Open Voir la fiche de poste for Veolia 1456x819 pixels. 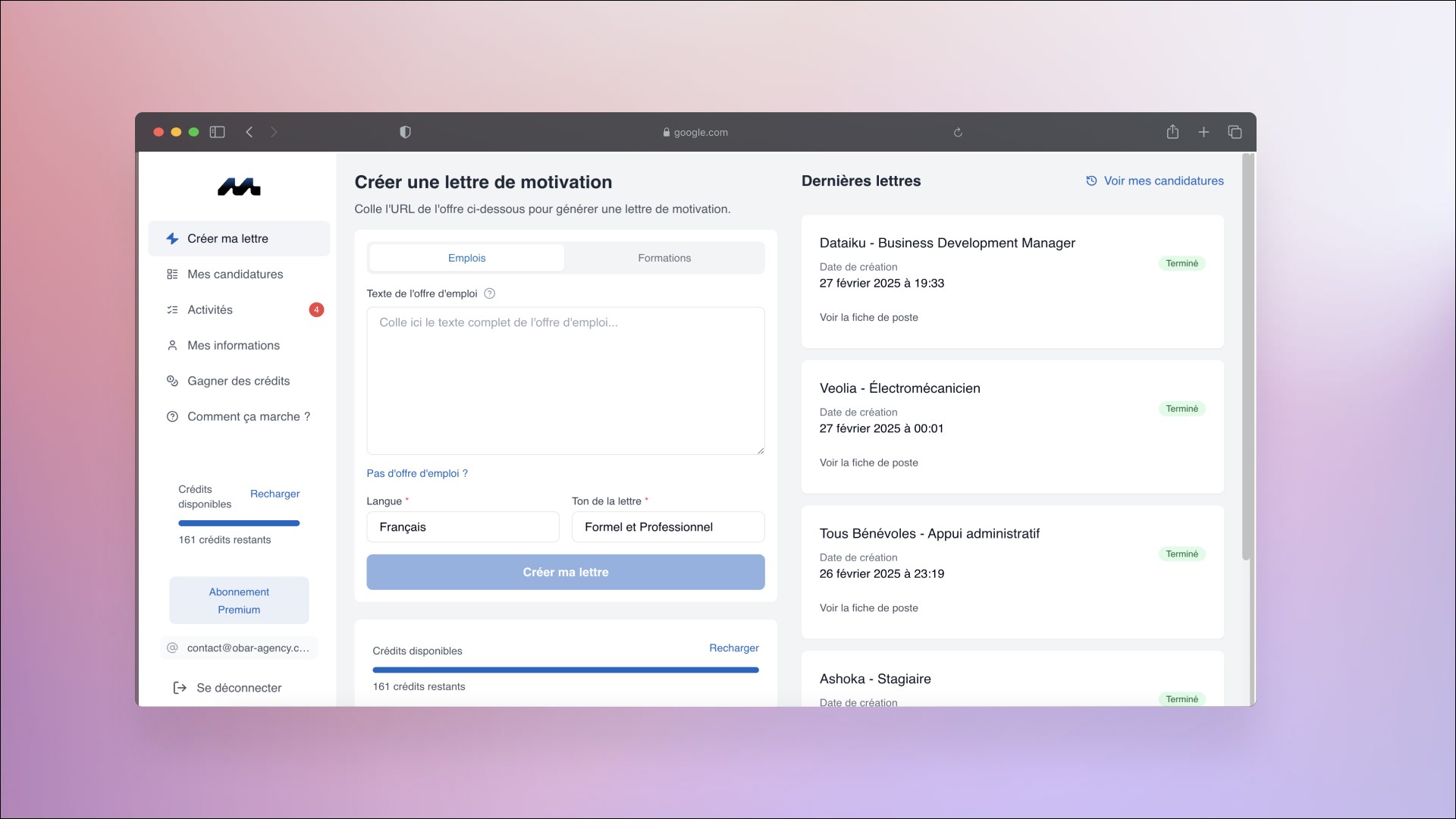coord(868,463)
